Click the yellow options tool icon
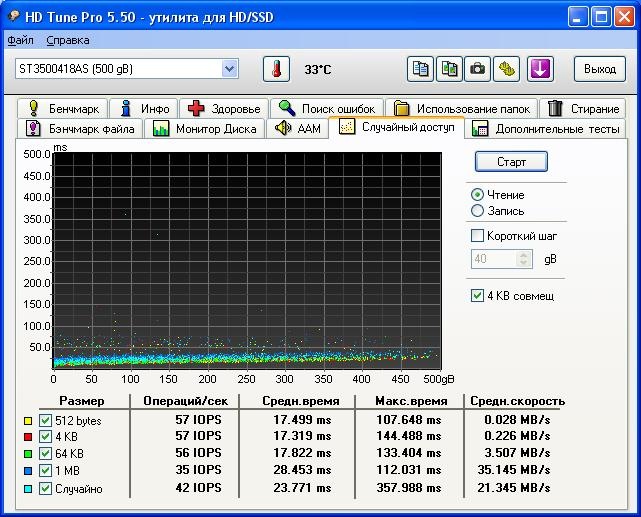The height and width of the screenshot is (517, 641). [x=508, y=69]
